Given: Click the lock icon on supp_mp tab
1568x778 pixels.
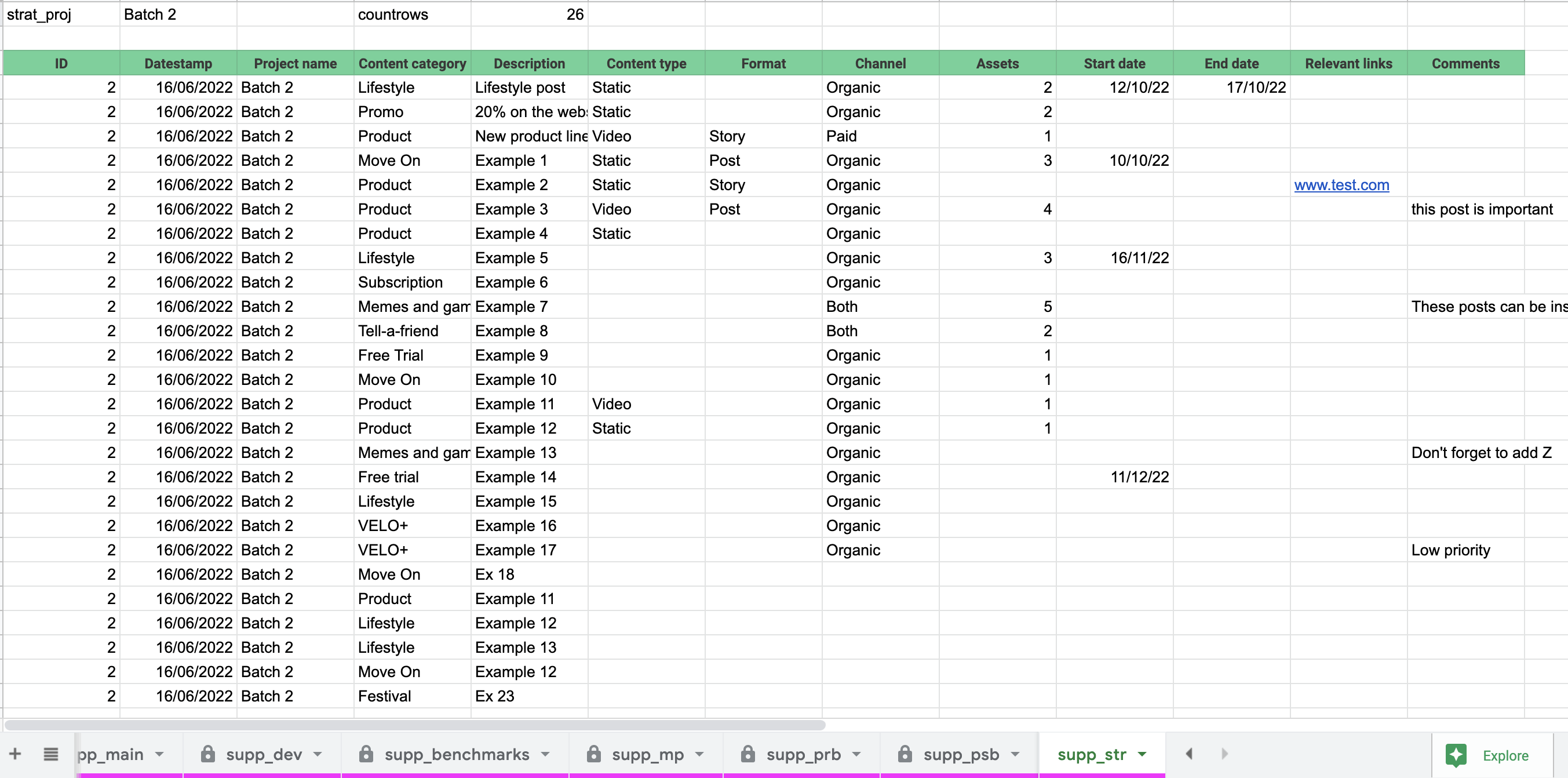Looking at the screenshot, I should 593,754.
